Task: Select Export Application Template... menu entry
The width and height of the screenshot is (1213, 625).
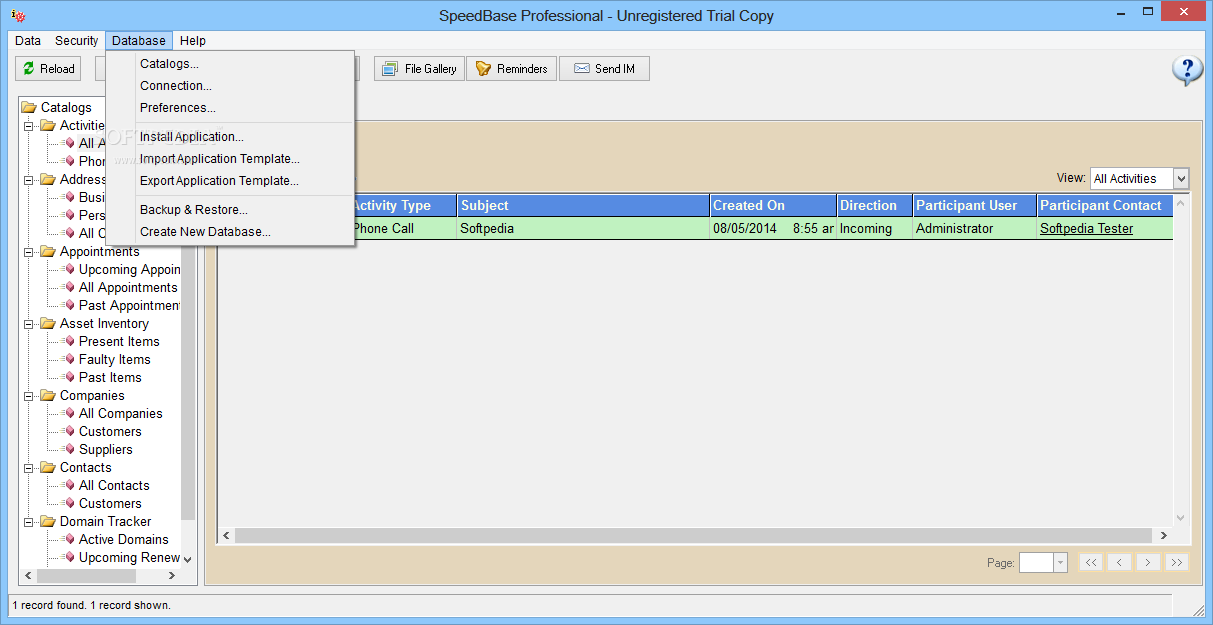Action: click(230, 181)
